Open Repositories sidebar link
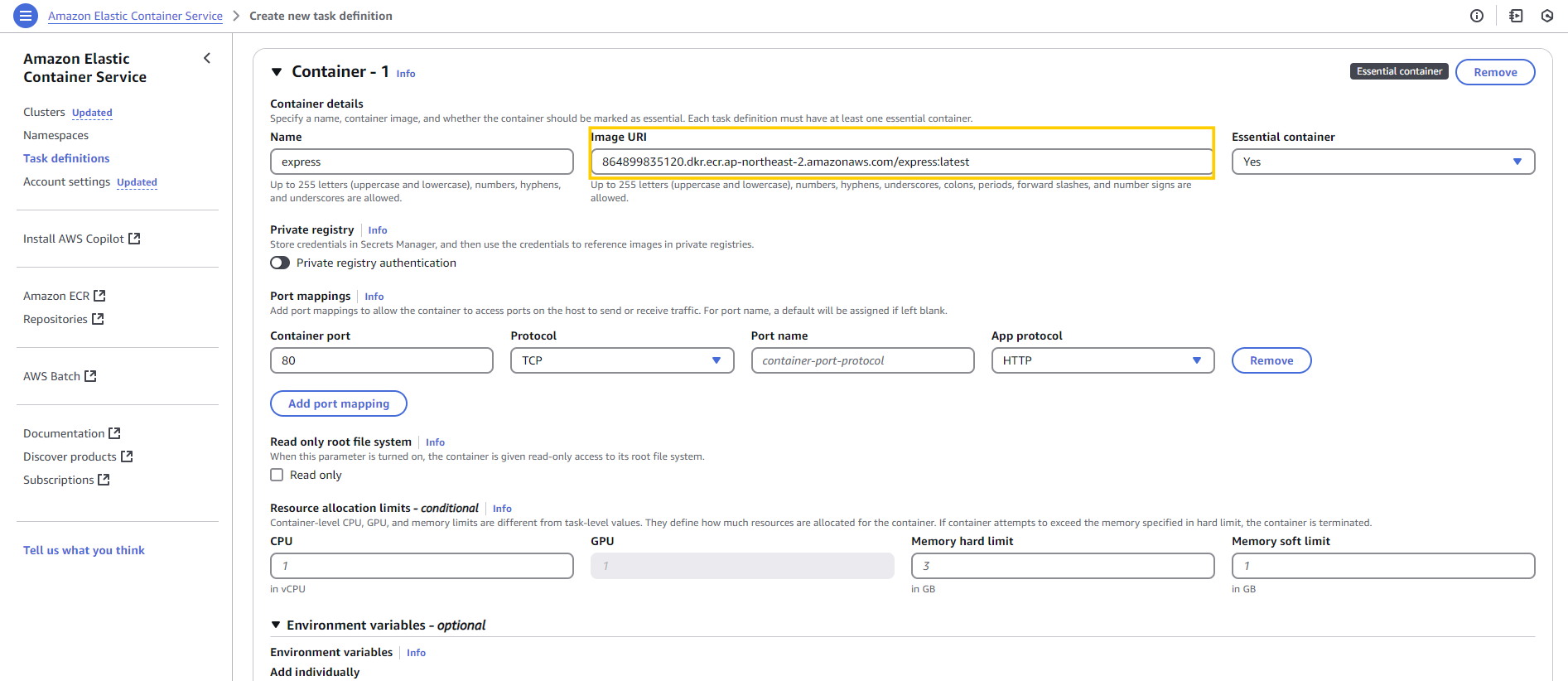Viewport: 1568px width, 681px height. point(55,319)
